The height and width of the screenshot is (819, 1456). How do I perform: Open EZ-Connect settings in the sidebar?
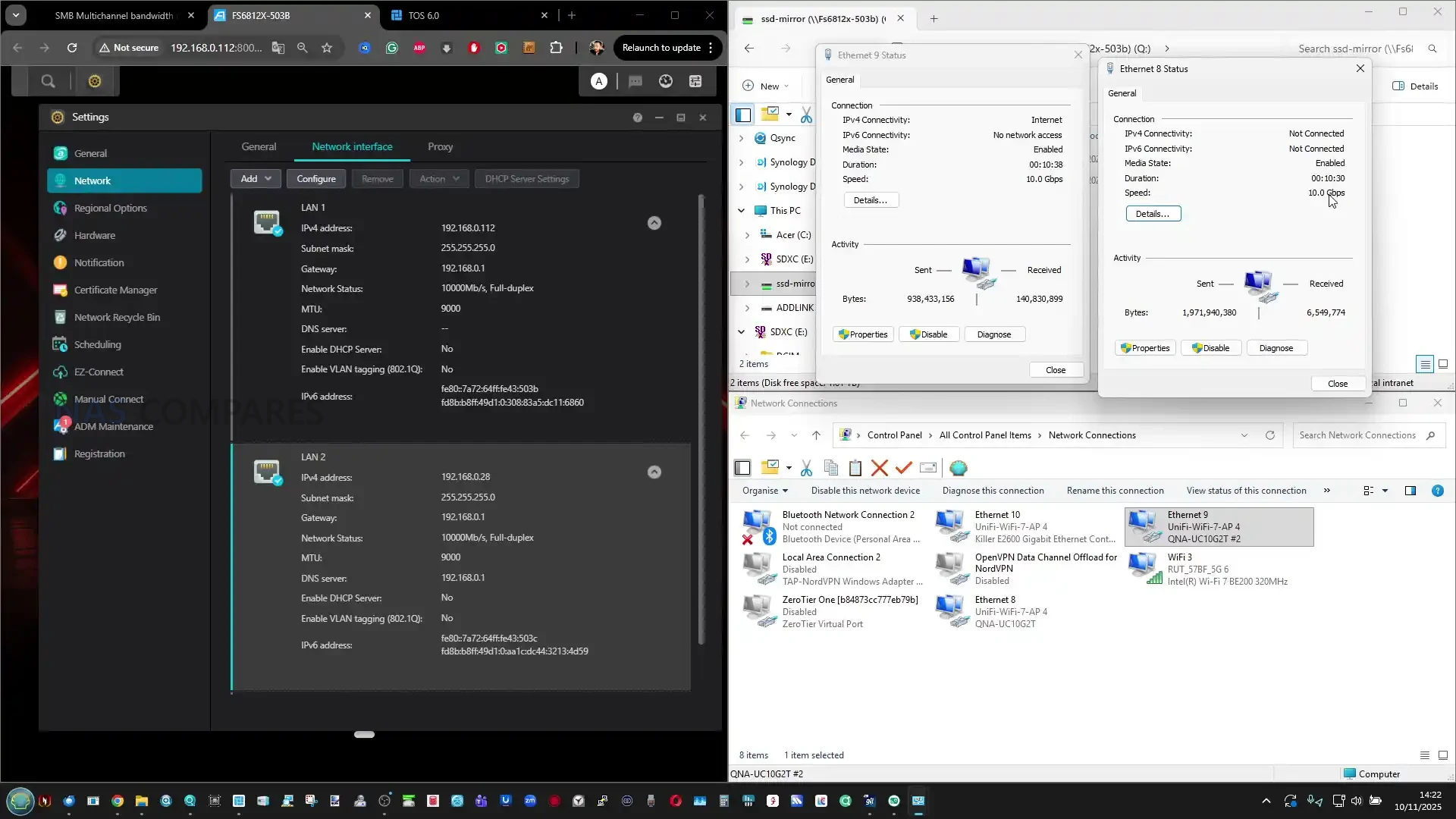click(x=99, y=372)
